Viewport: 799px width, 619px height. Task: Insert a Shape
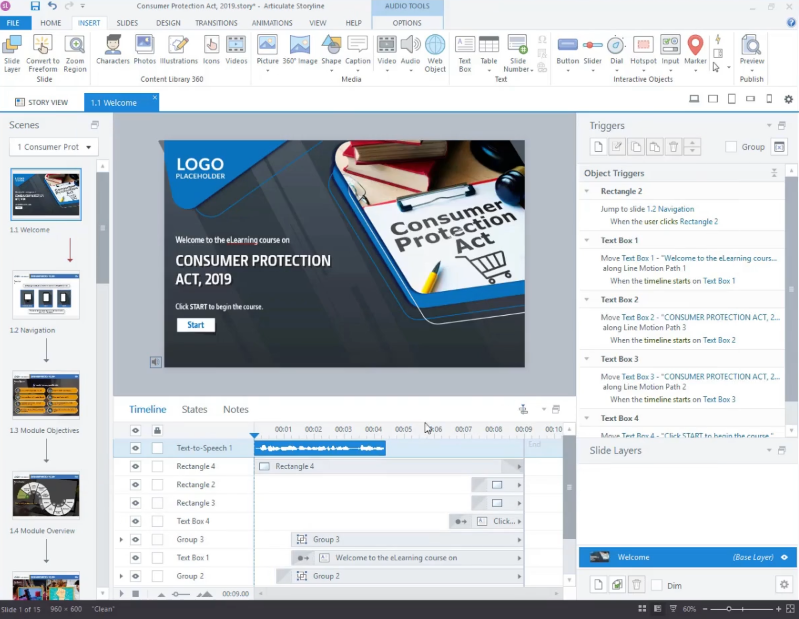(x=331, y=53)
